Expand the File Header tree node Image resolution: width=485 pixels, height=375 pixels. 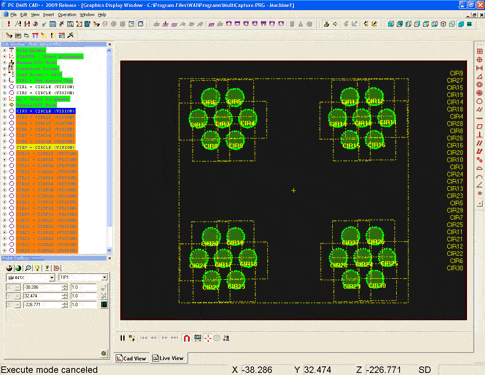tap(4, 50)
